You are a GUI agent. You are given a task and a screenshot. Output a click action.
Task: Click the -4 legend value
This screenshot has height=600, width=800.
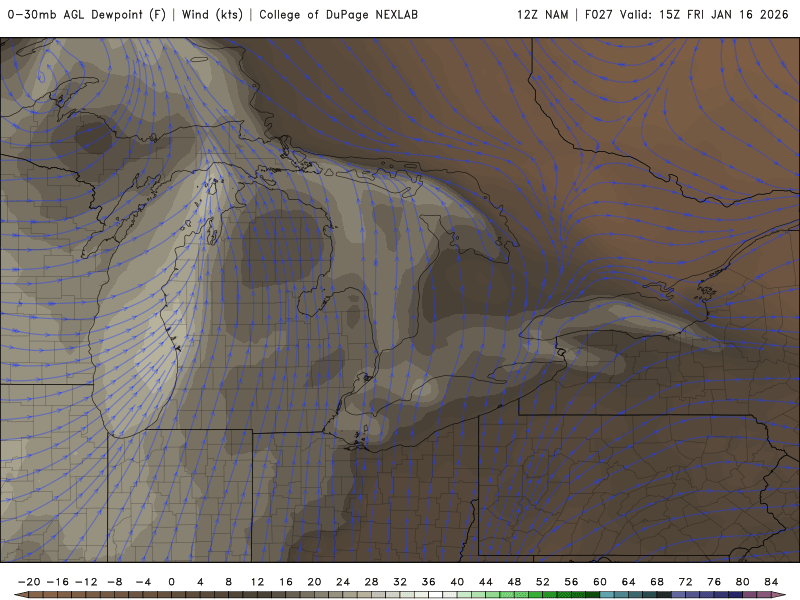click(143, 582)
